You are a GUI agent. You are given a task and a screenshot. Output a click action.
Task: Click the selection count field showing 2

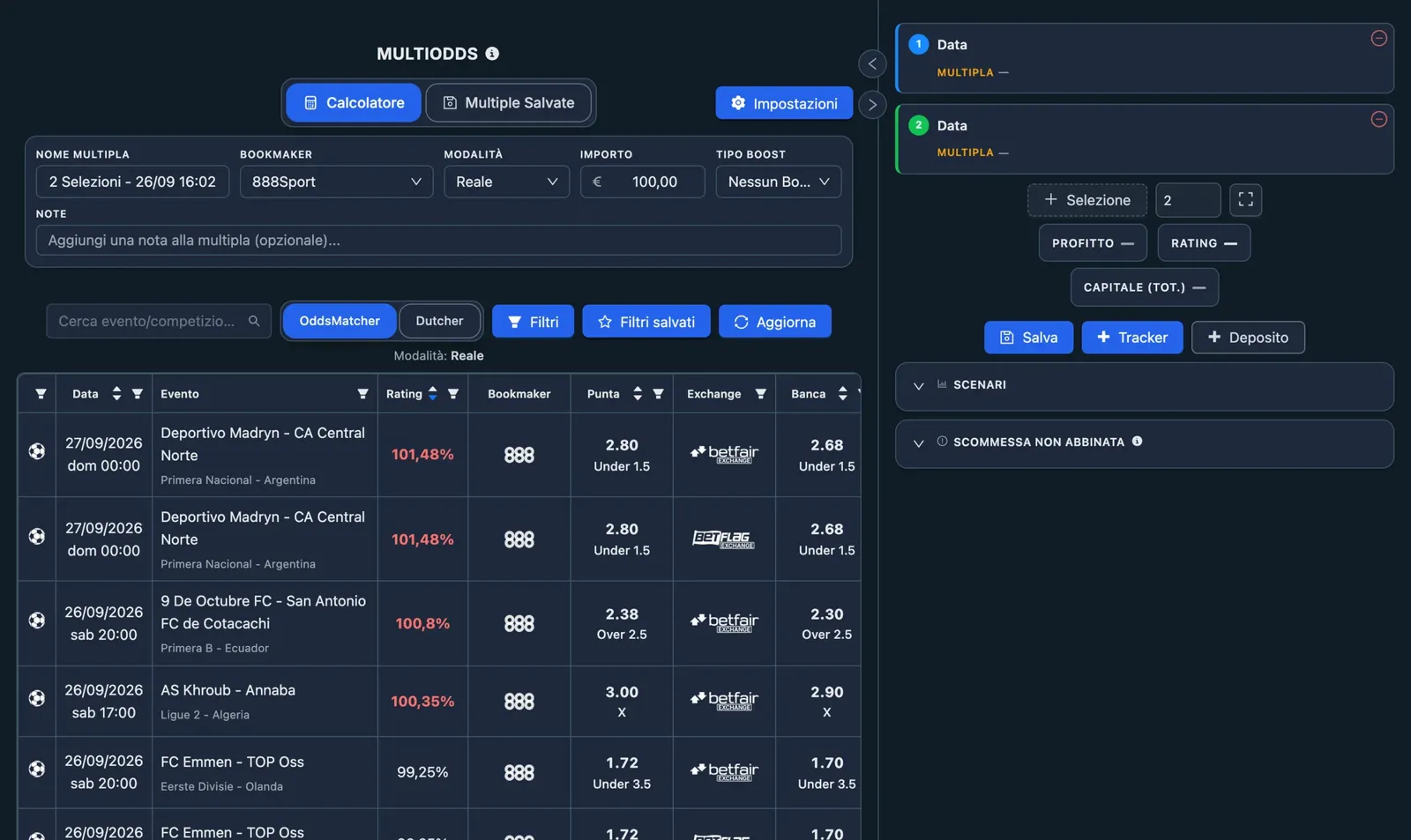tap(1188, 200)
